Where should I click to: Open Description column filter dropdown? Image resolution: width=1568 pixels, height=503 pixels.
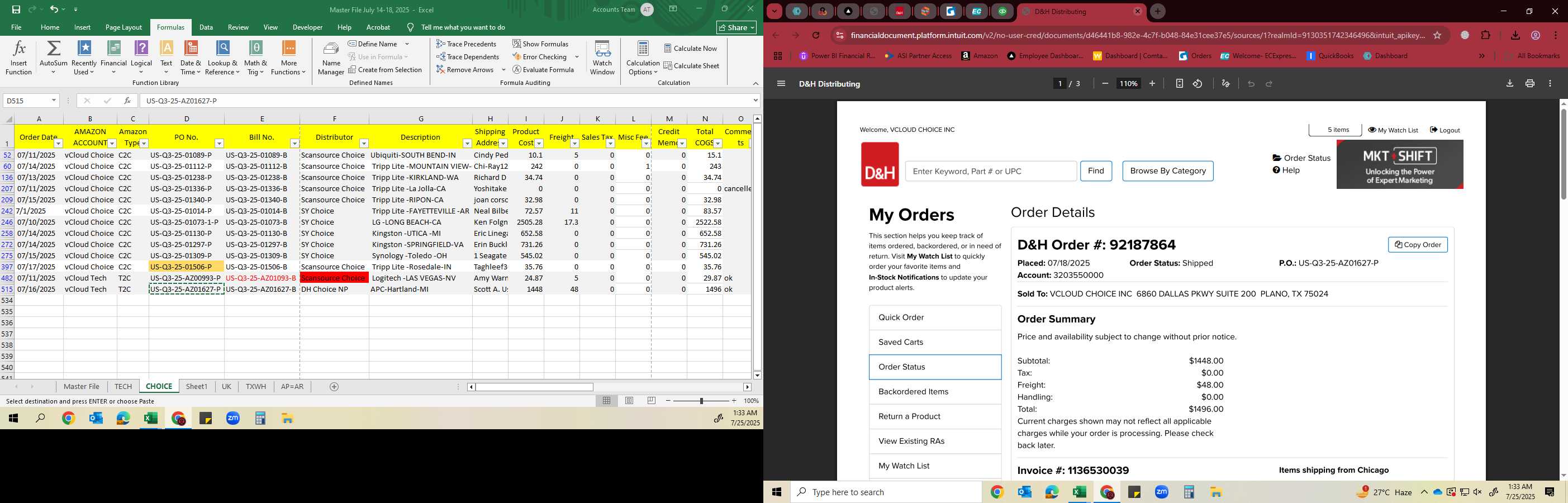point(467,144)
